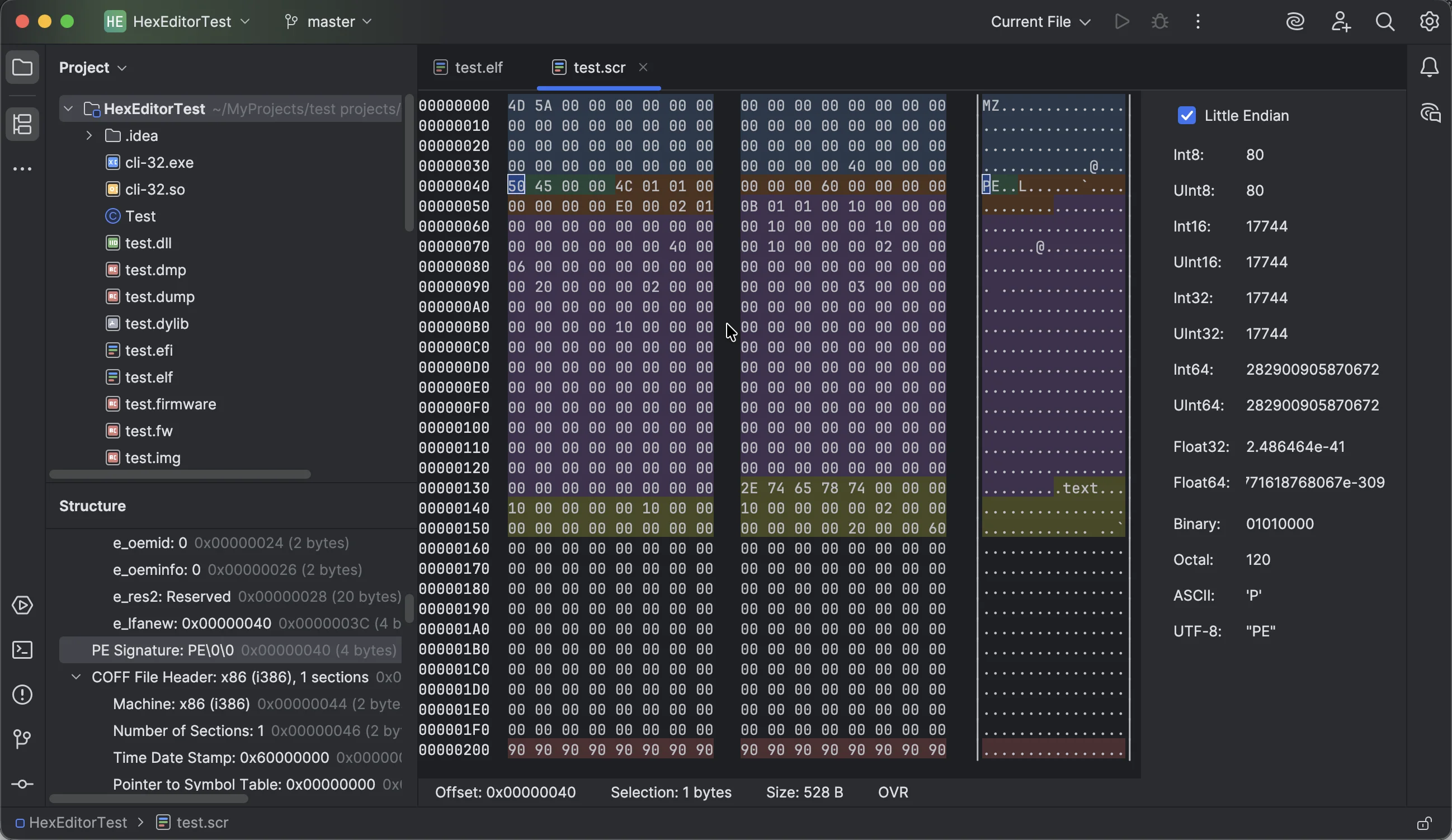Open Notifications bell icon
Viewport: 1452px width, 840px height.
click(x=1430, y=68)
